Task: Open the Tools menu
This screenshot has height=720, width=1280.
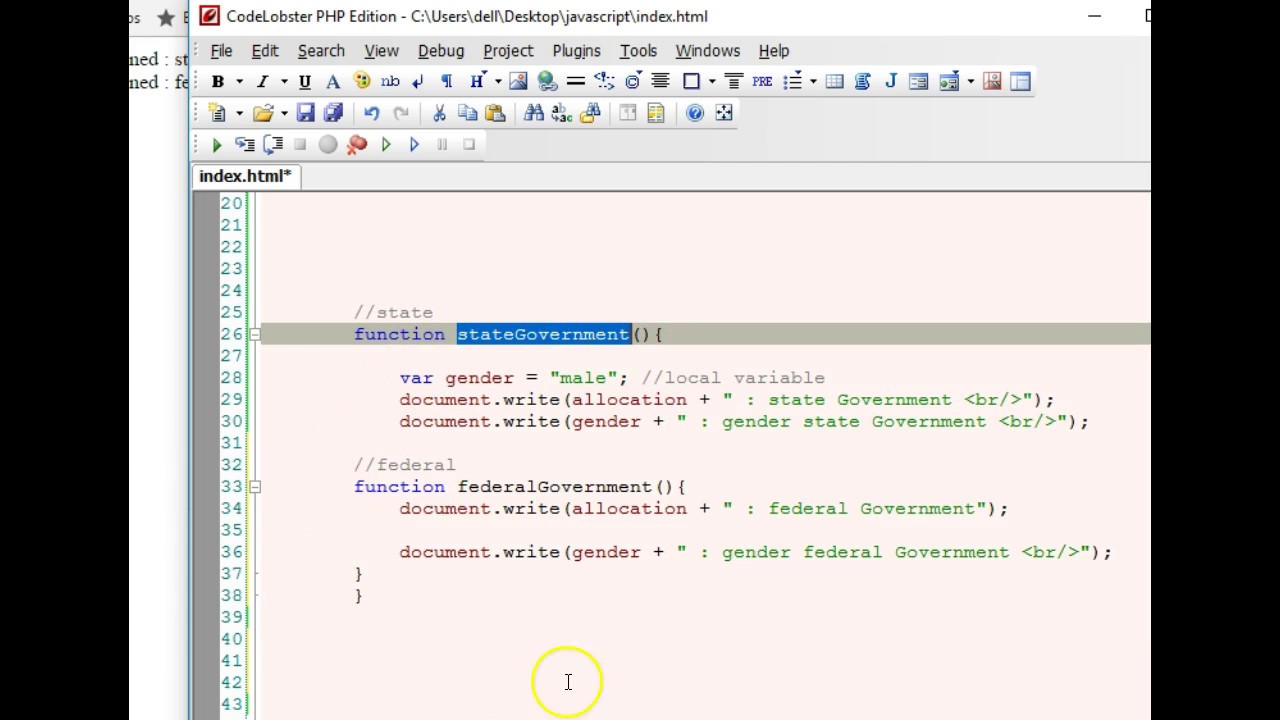Action: point(638,51)
